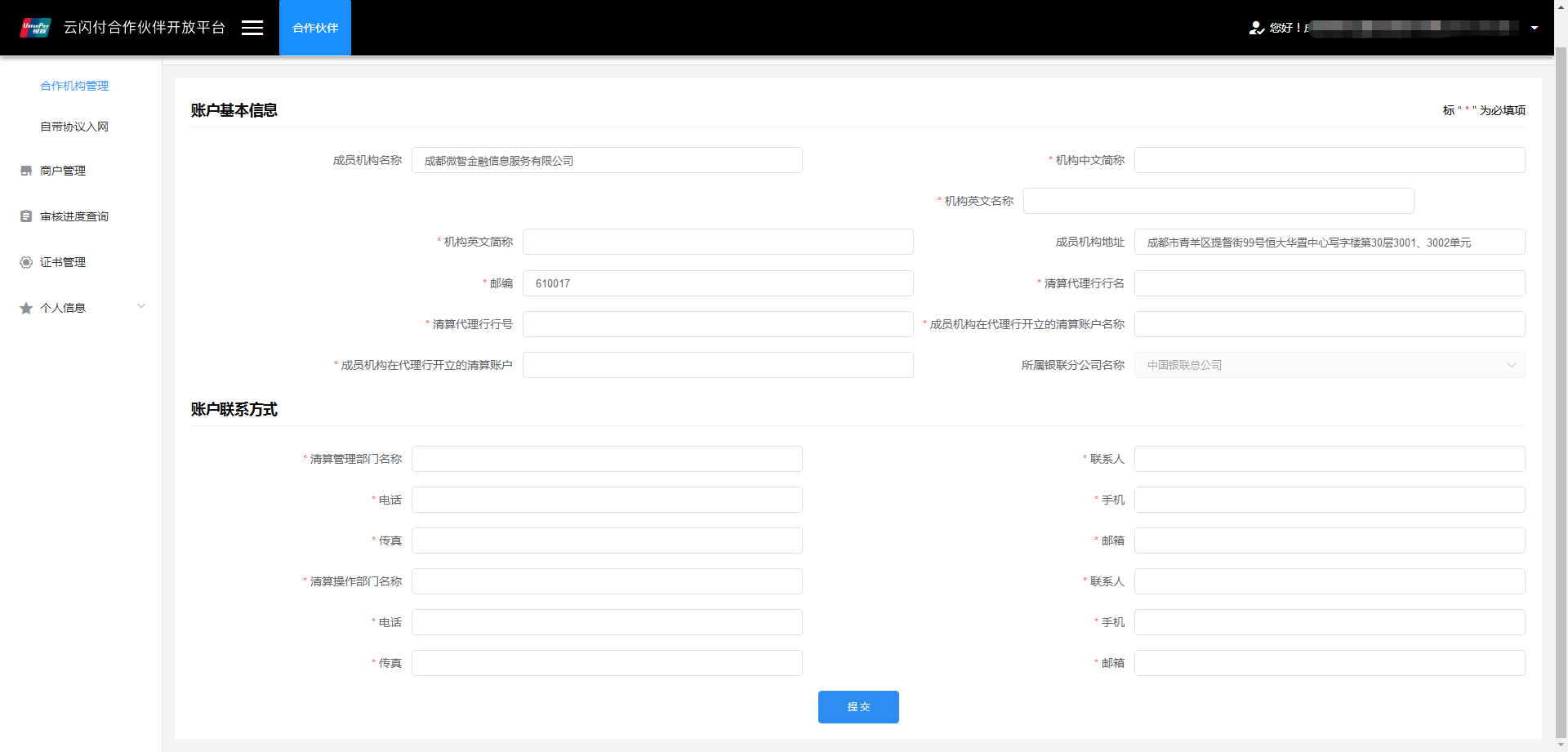
Task: Focus the 邮编 field with 610017
Action: click(718, 283)
